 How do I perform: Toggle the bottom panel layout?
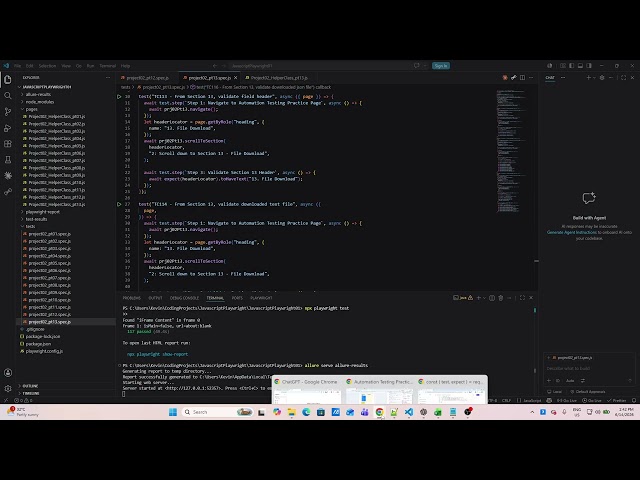pyautogui.click(x=580, y=66)
